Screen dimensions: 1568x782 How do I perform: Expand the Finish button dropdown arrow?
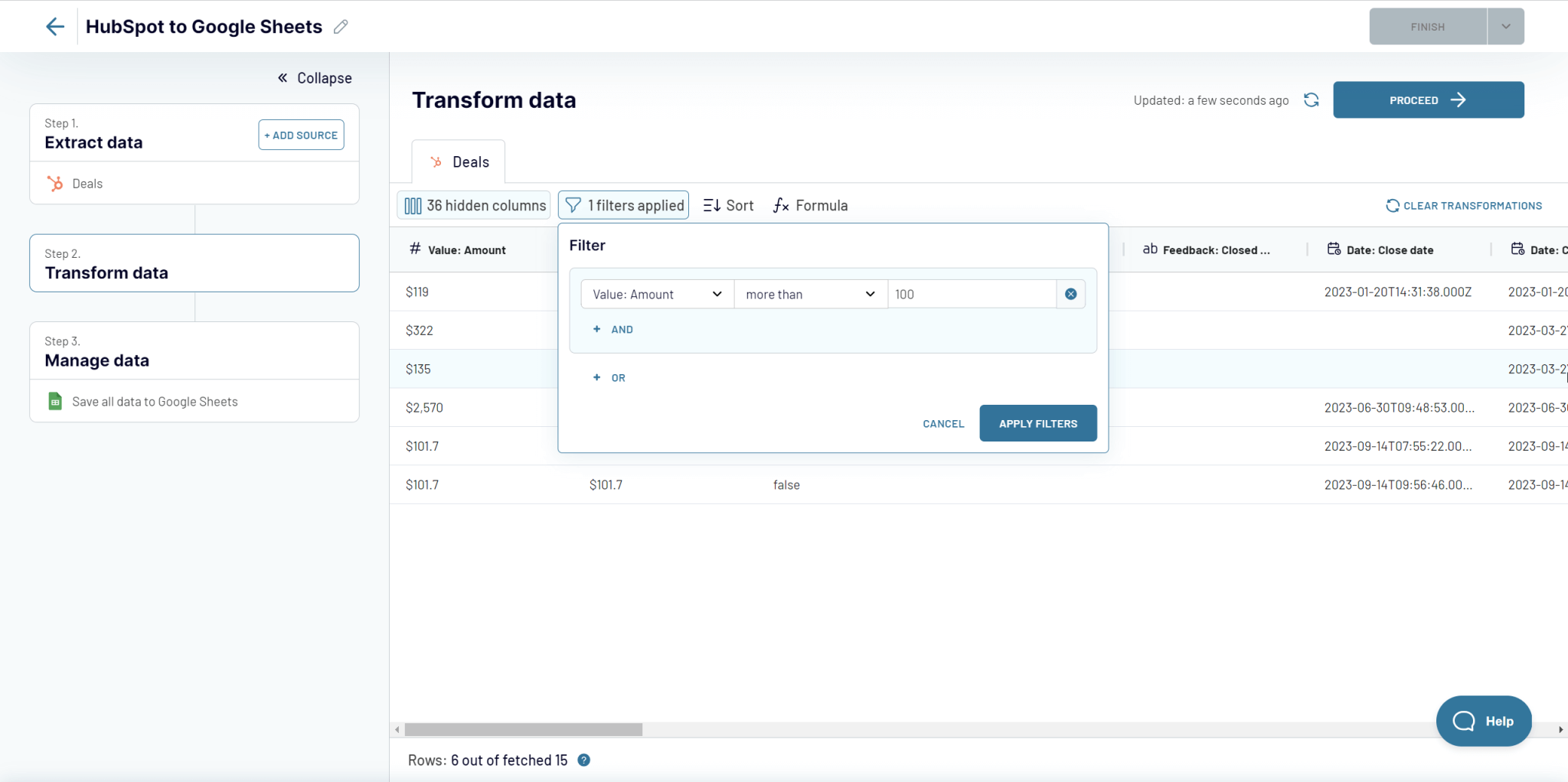(x=1505, y=26)
